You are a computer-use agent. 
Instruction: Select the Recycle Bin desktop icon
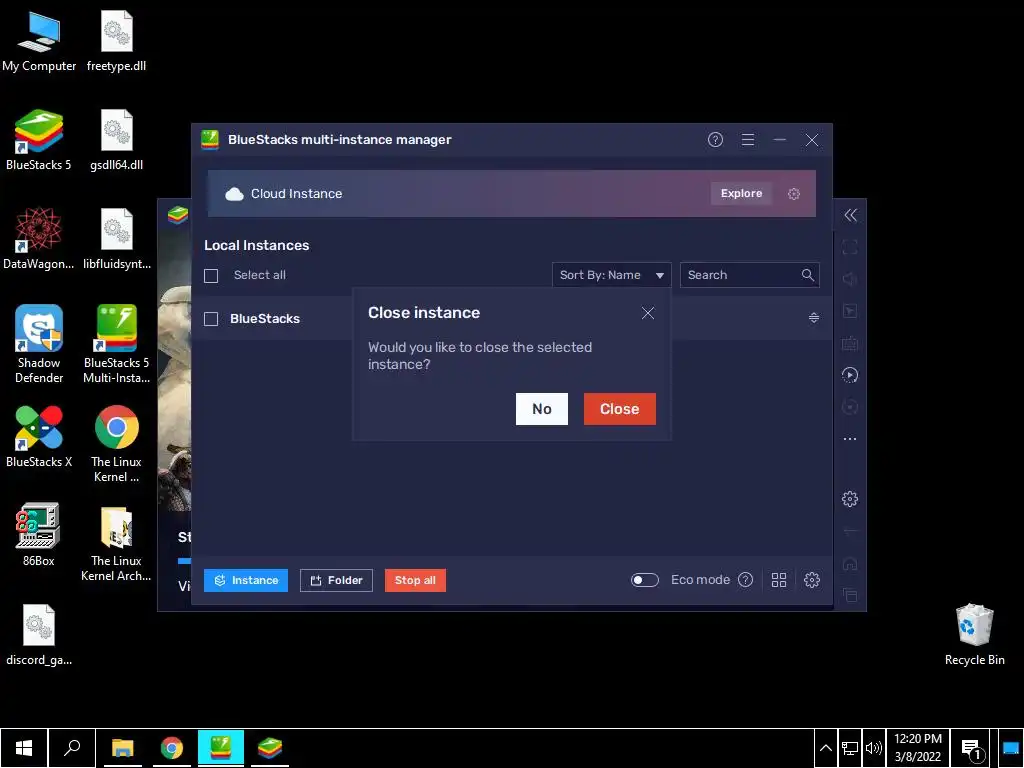click(x=974, y=634)
